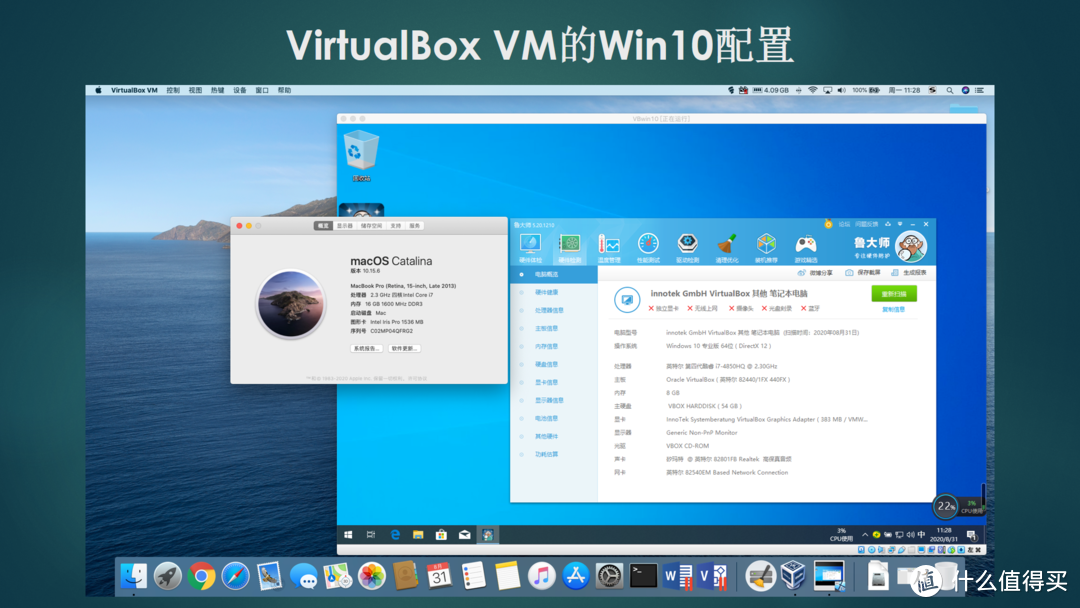Open Mail app on Win10 taskbar
Image resolution: width=1080 pixels, height=608 pixels.
pyautogui.click(x=465, y=534)
